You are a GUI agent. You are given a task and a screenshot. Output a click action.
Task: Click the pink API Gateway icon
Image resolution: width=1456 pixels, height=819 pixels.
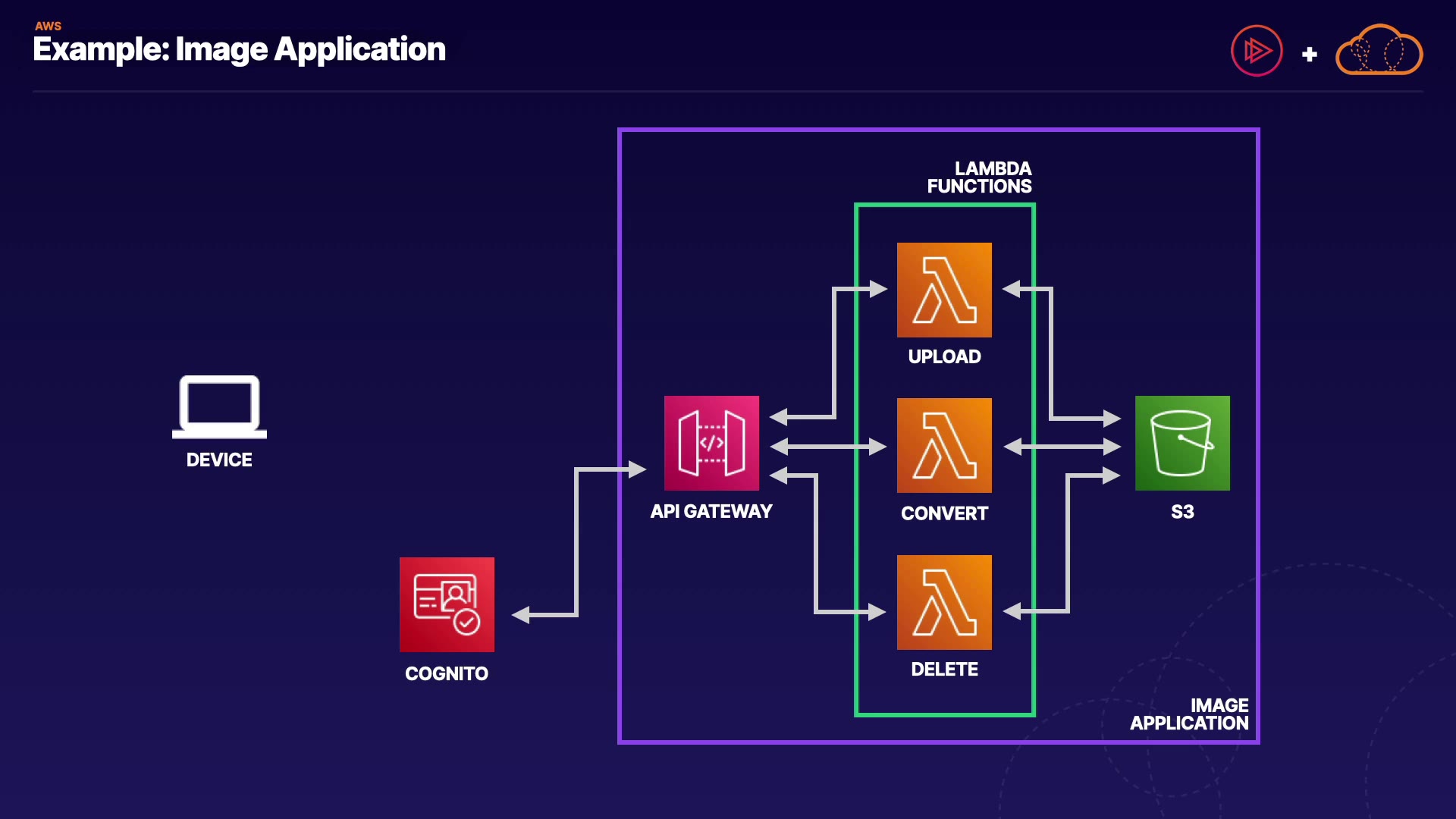711,443
